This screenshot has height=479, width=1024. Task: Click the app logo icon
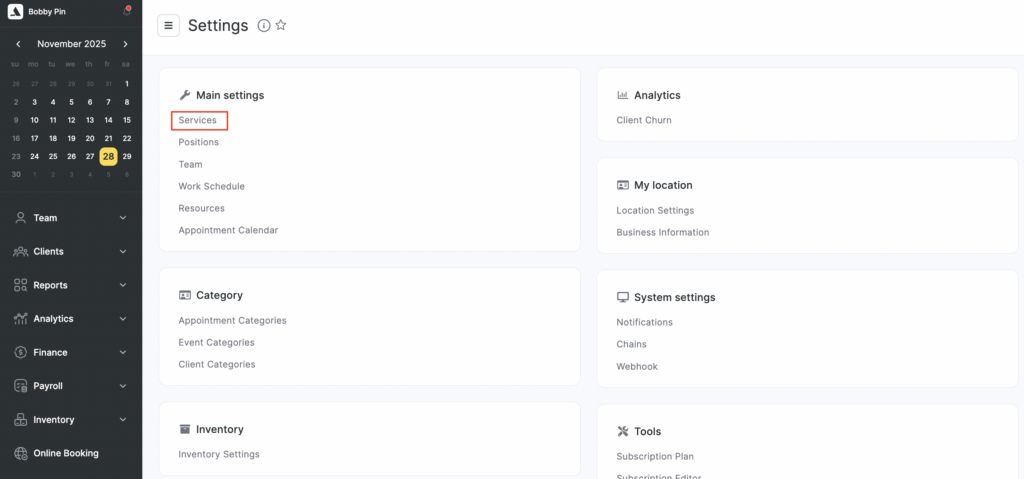[15, 11]
